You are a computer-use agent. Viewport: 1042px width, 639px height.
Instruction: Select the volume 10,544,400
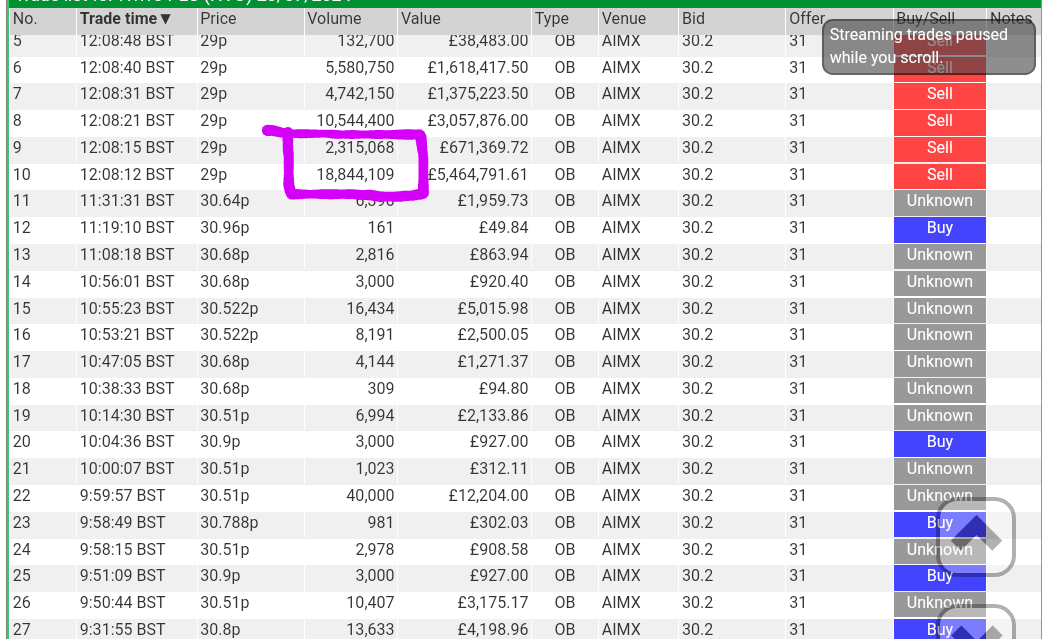(356, 121)
